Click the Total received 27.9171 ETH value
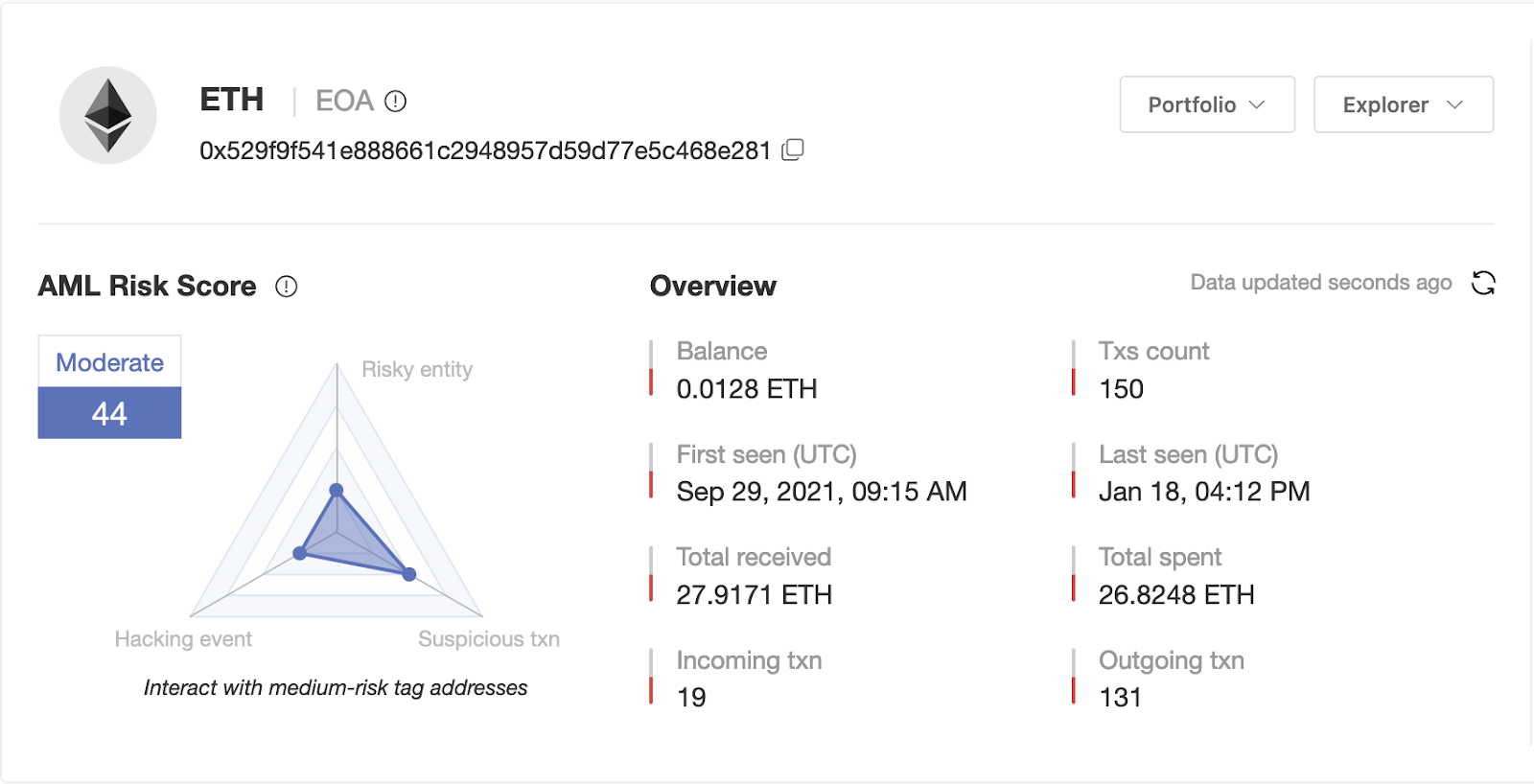The width and height of the screenshot is (1534, 784). tap(754, 595)
